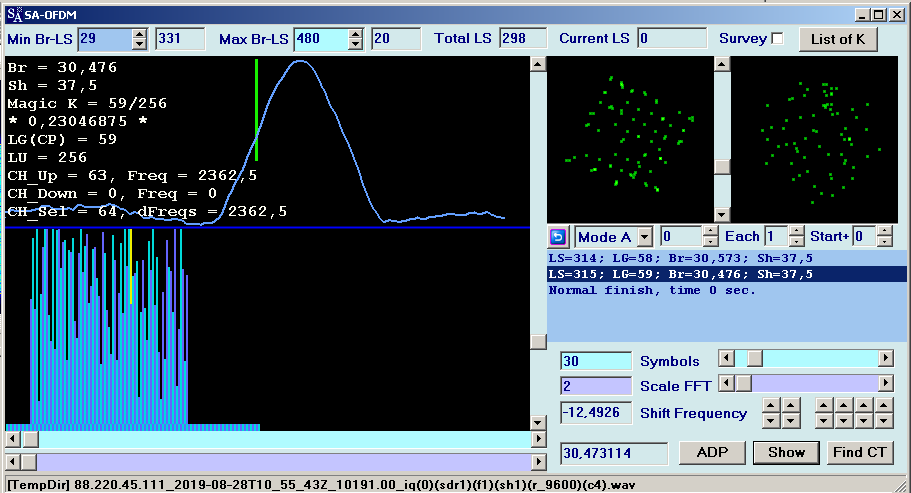This screenshot has height=493, width=911.
Task: Click the Scale FFT slider left arrow
Action: (726, 383)
